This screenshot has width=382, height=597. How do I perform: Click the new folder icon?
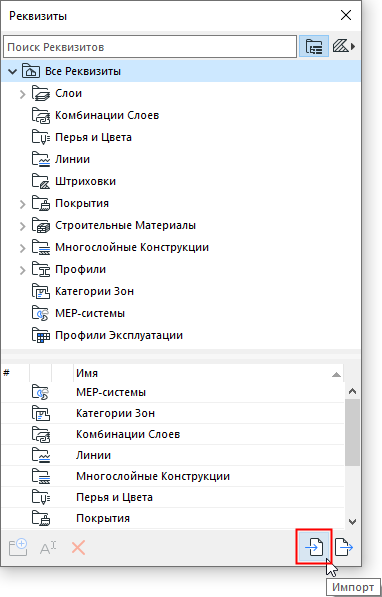[18, 548]
